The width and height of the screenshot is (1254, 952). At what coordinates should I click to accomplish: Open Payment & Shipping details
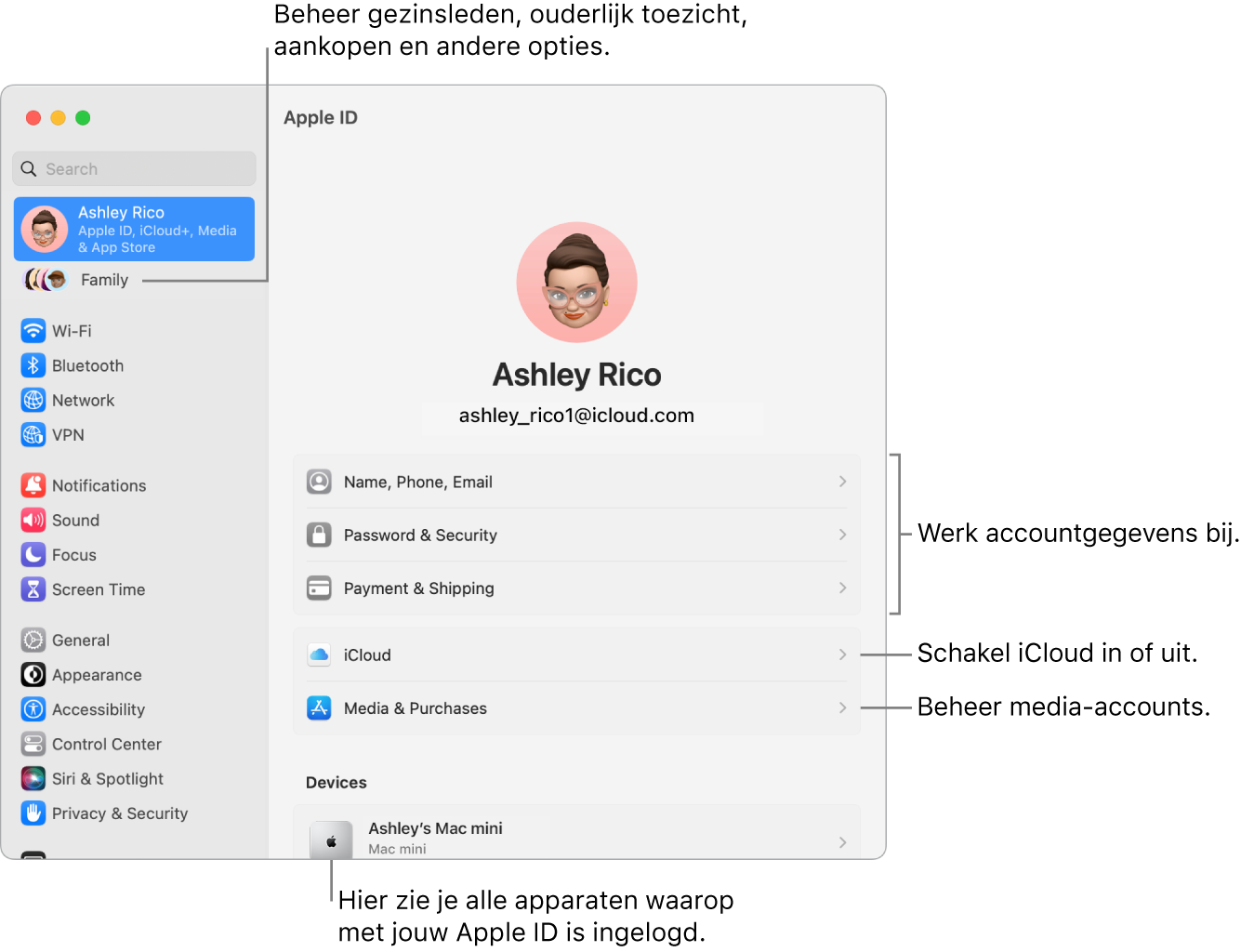click(576, 588)
